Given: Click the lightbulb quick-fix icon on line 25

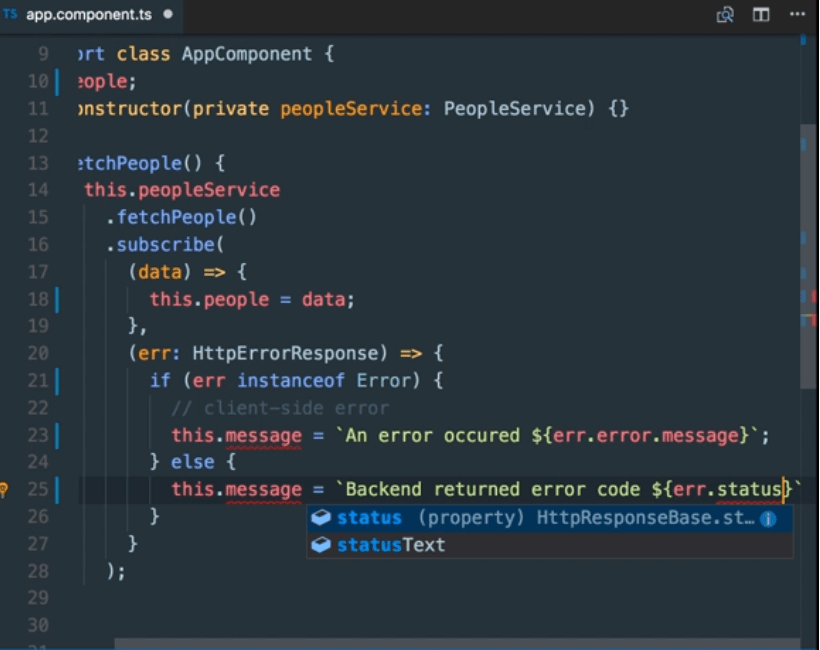Looking at the screenshot, I should [3, 489].
